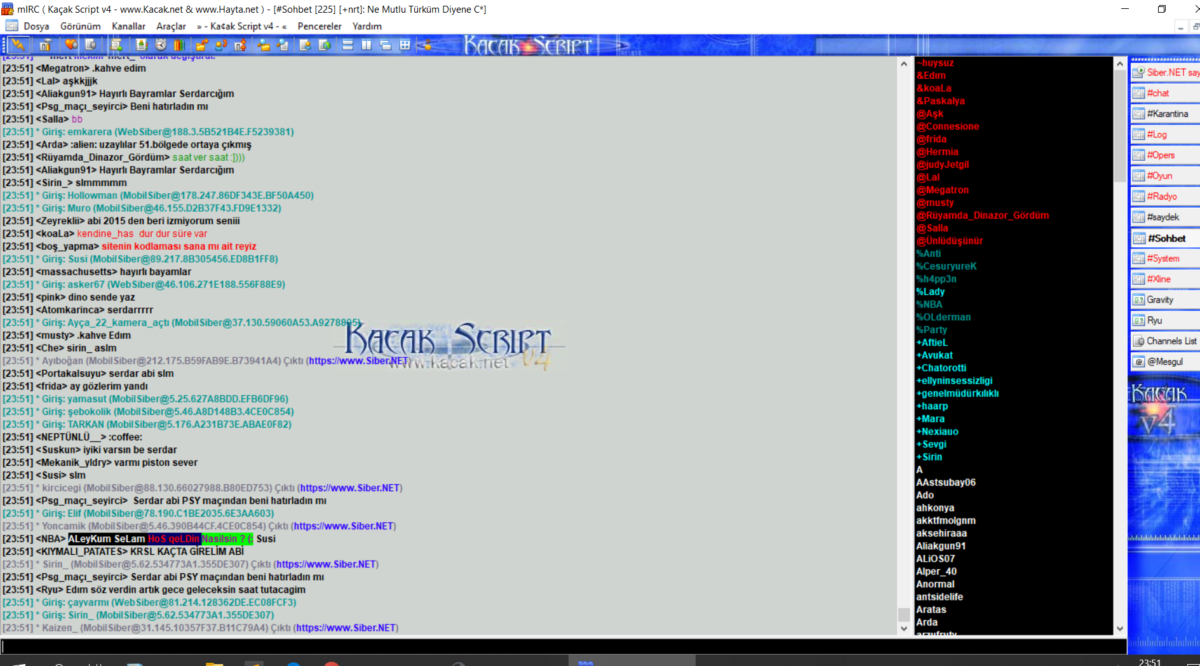Open Favorites heart icon in toolbar

pyautogui.click(x=70, y=45)
